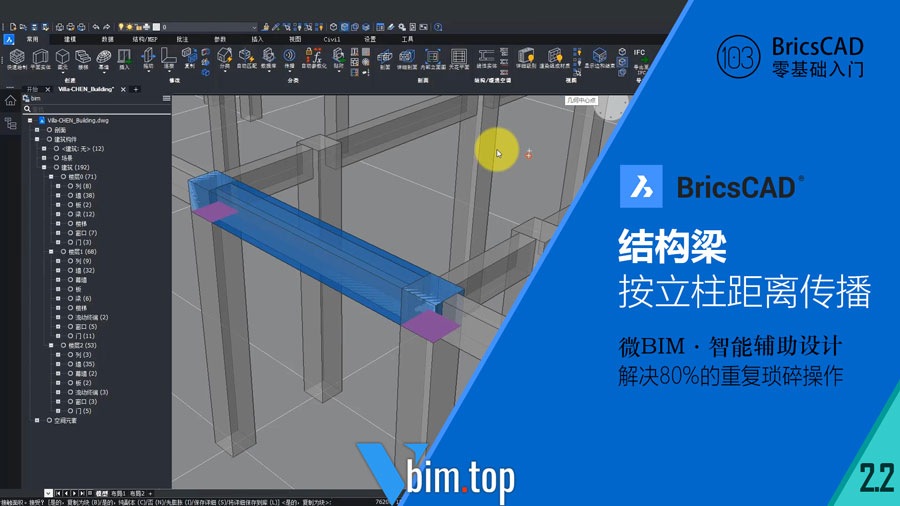
Task: Click the 快速绘制 quick draw tool
Action: pyautogui.click(x=17, y=58)
